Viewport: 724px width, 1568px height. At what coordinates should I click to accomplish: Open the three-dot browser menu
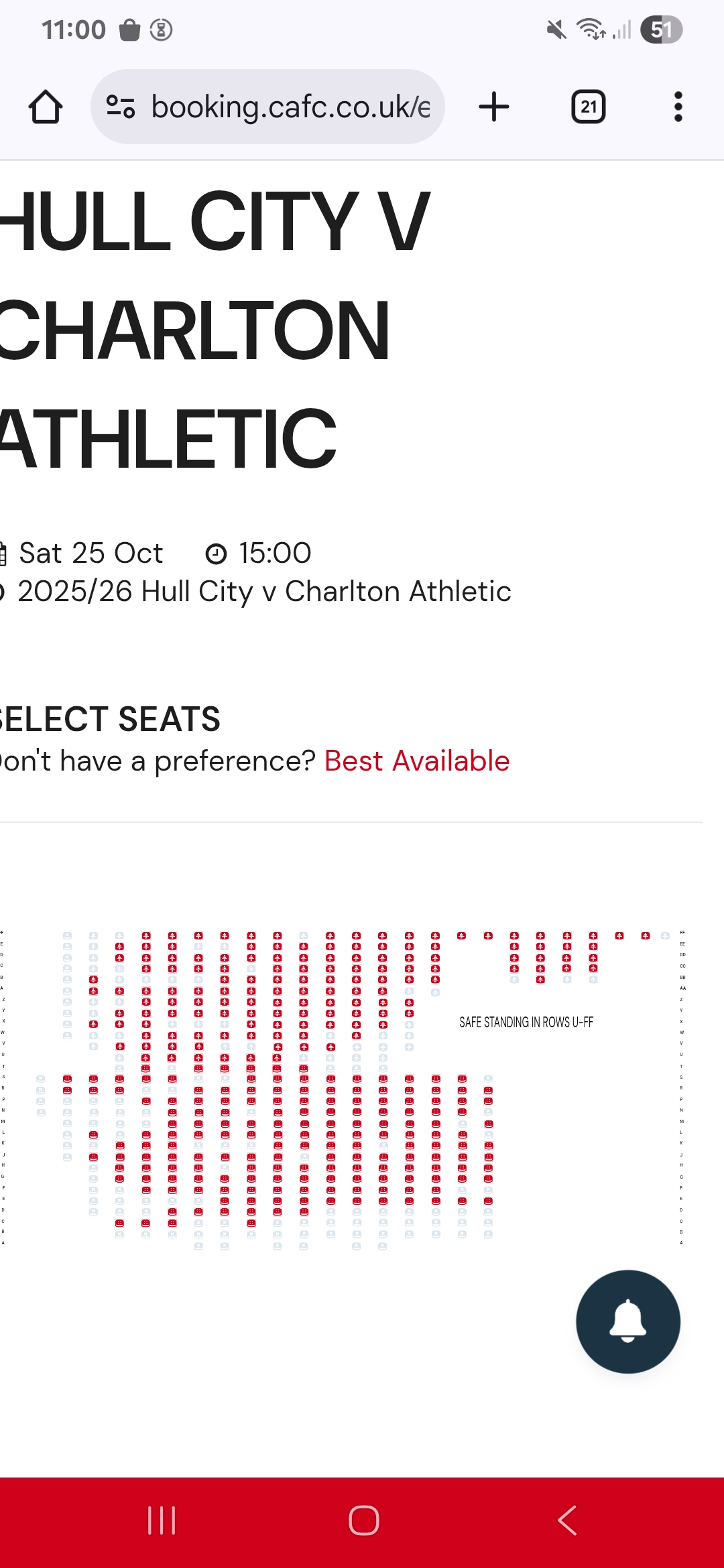(678, 107)
